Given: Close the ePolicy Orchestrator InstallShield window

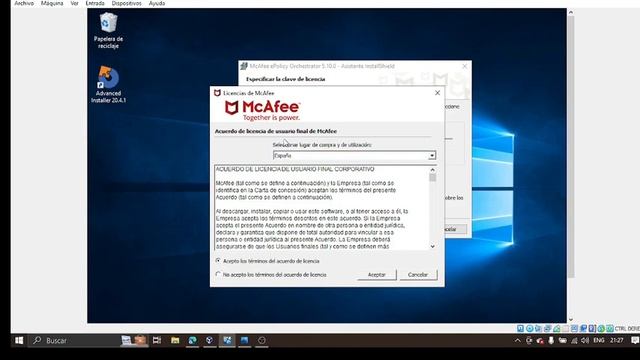Looking at the screenshot, I should pyautogui.click(x=464, y=66).
